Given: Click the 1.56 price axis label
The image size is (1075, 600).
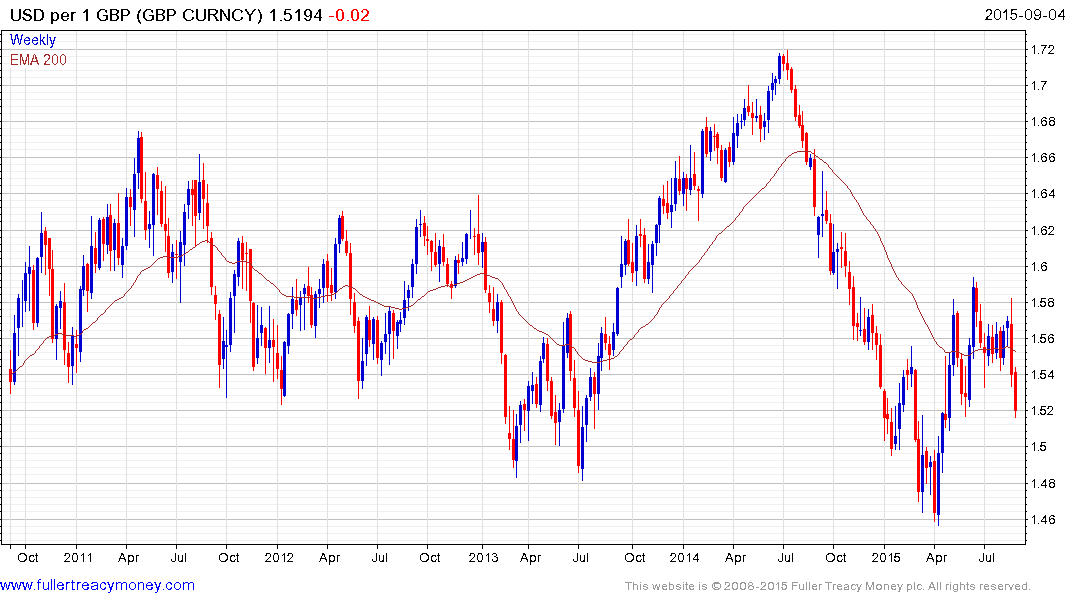Looking at the screenshot, I should tap(1043, 339).
